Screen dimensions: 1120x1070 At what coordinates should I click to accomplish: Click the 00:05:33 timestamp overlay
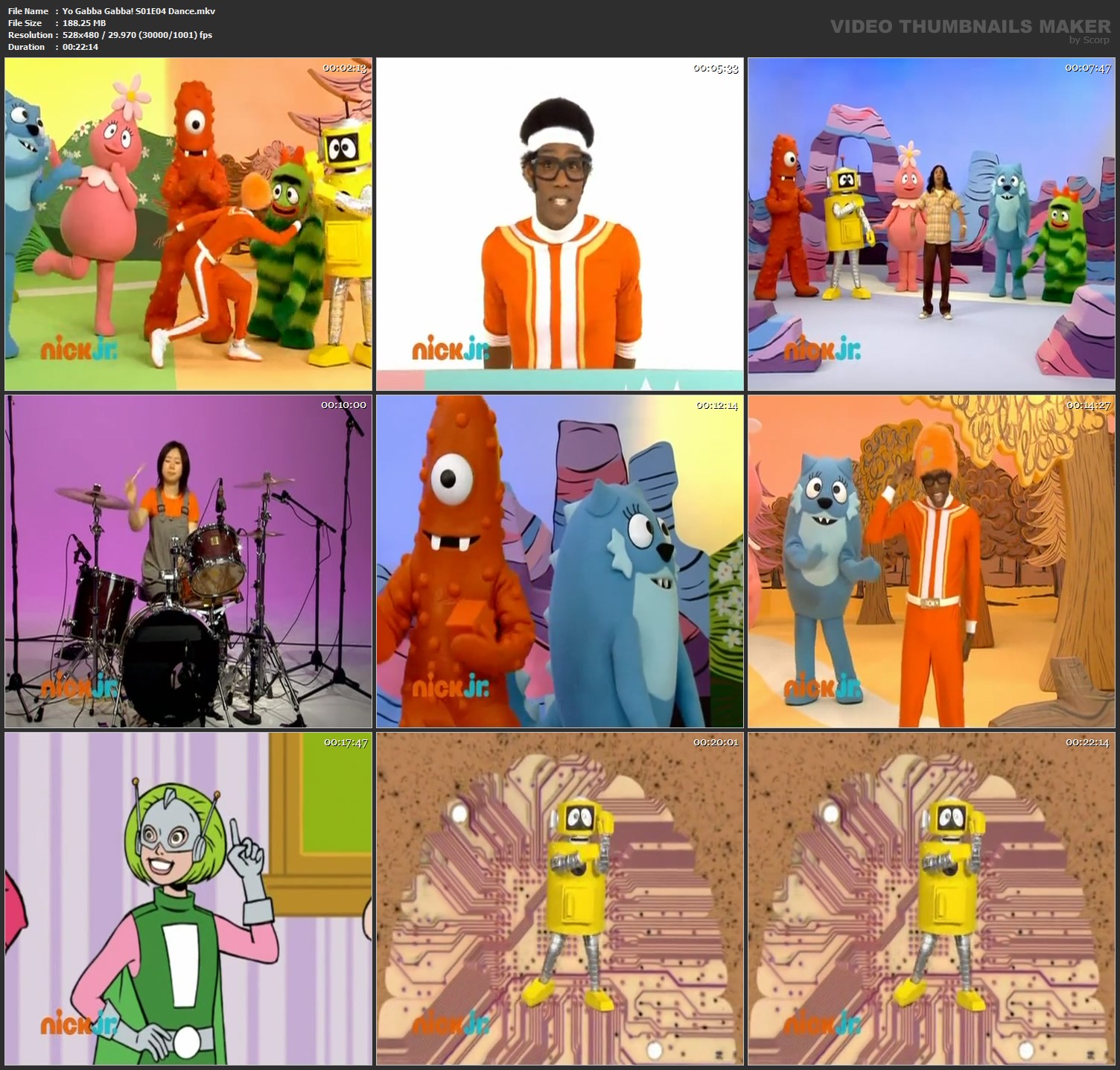[716, 68]
